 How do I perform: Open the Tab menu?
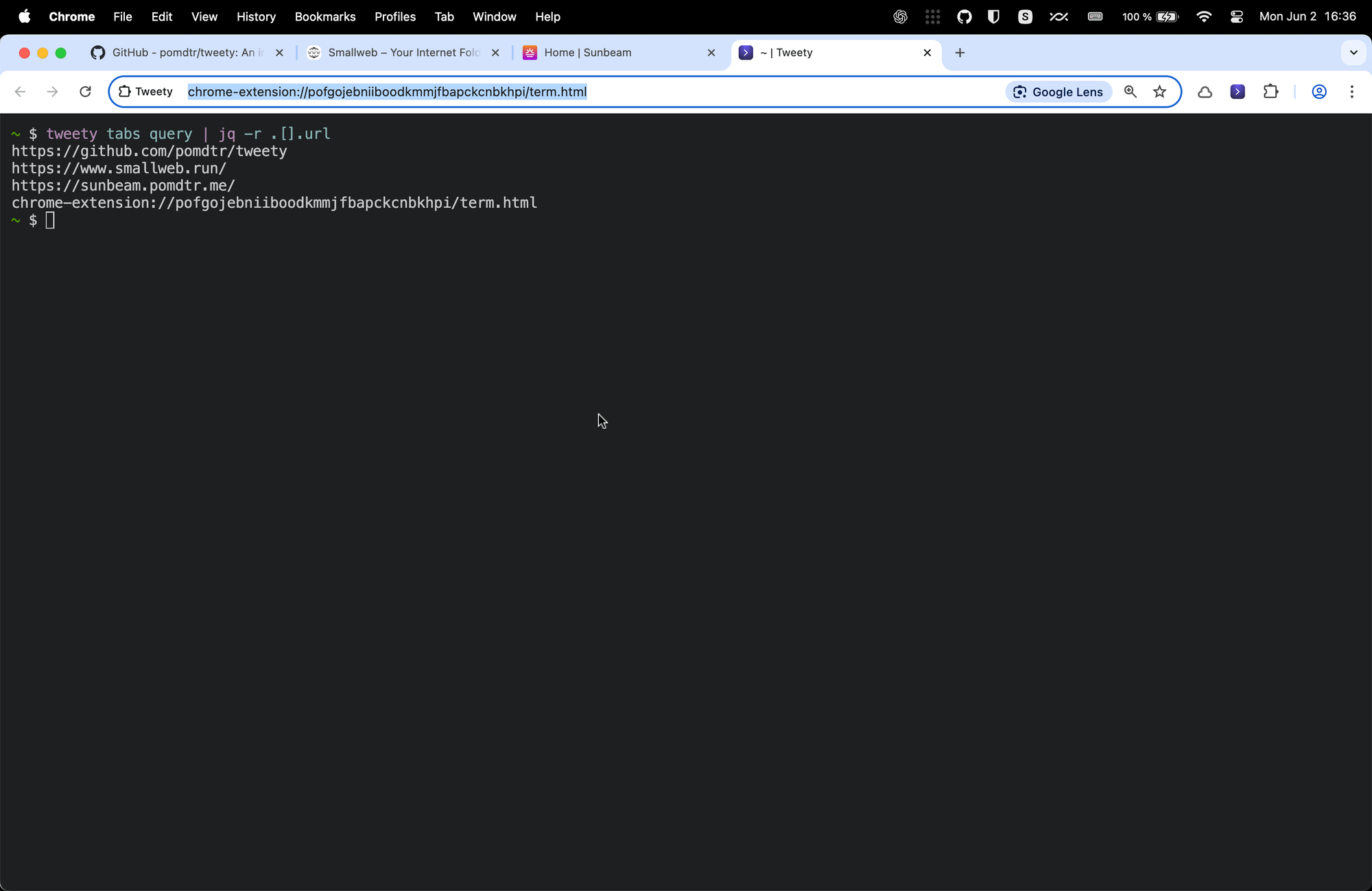(x=444, y=16)
